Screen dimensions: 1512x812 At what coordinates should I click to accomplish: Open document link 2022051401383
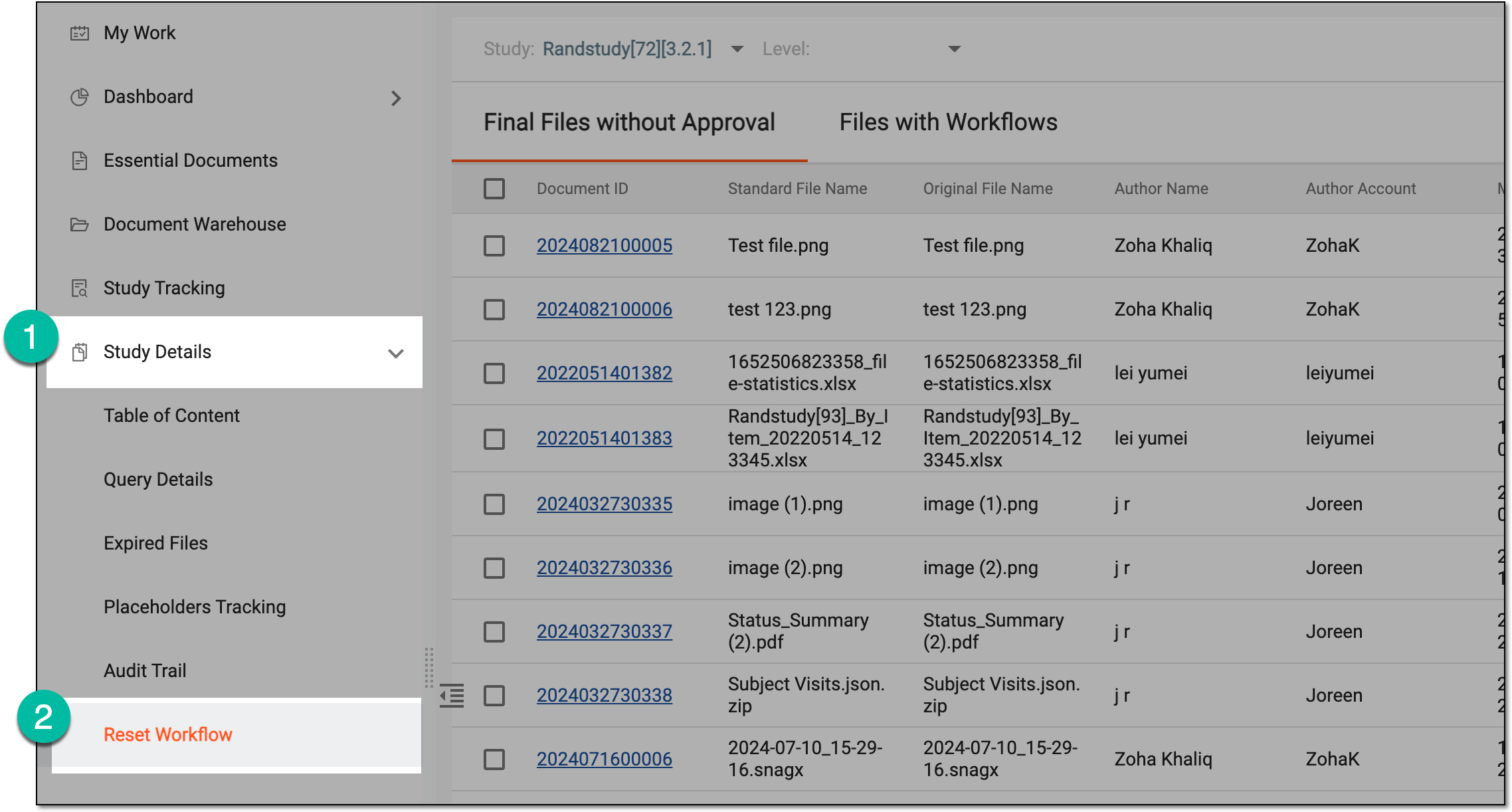[x=605, y=439]
